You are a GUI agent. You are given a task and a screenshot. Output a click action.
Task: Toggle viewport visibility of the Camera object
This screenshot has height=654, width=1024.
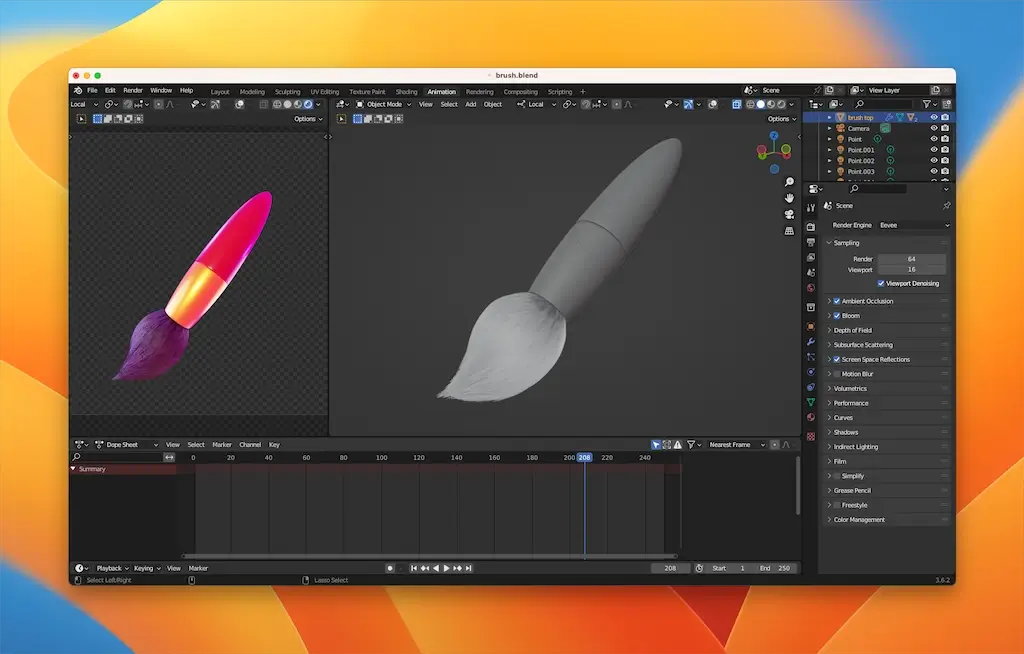pyautogui.click(x=934, y=128)
